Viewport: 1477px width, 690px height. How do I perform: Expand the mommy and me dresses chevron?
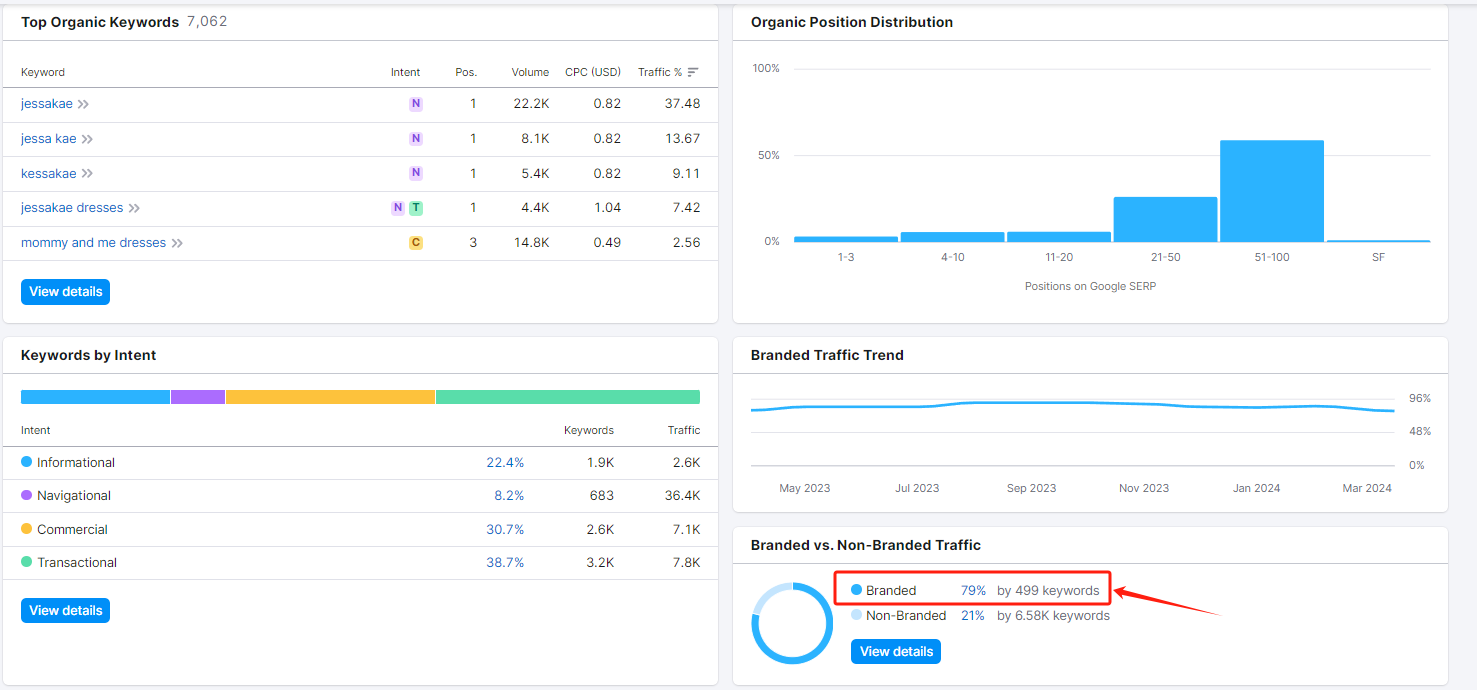coord(177,243)
